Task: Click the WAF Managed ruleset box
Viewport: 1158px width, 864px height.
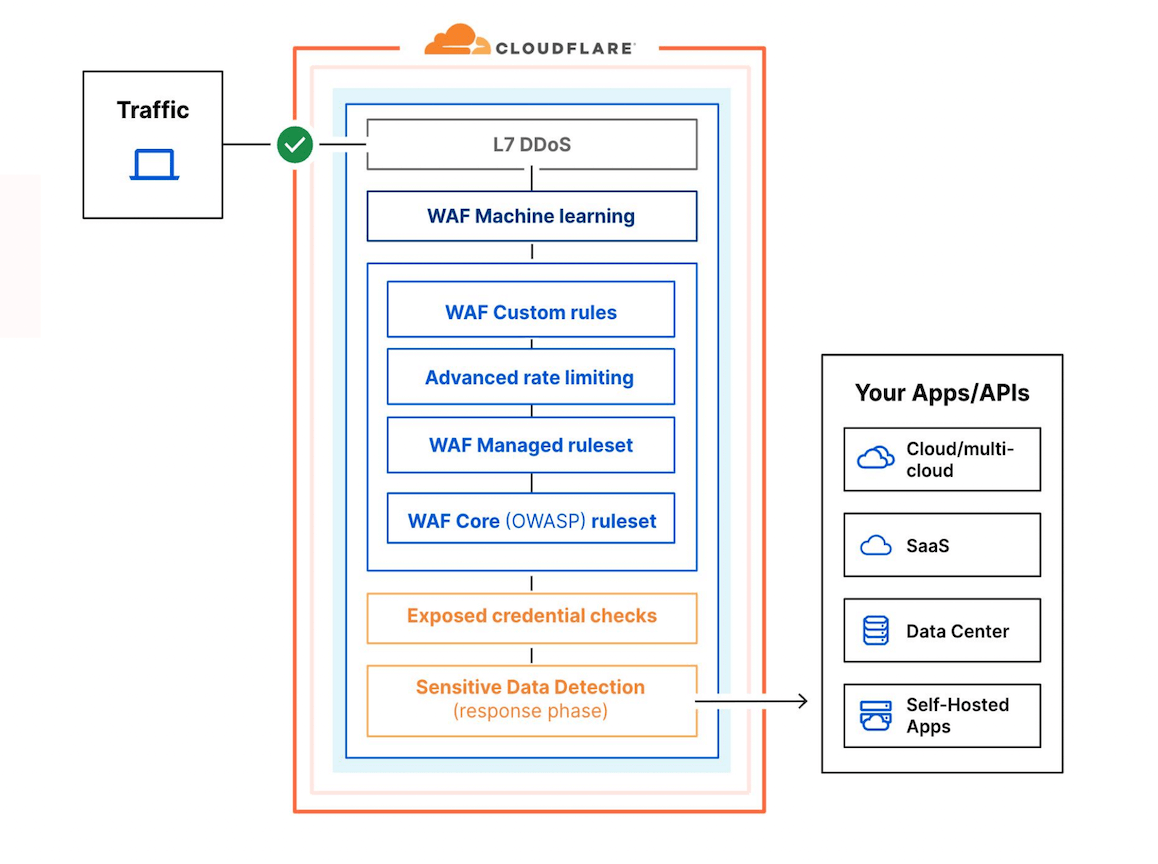Action: tap(531, 445)
